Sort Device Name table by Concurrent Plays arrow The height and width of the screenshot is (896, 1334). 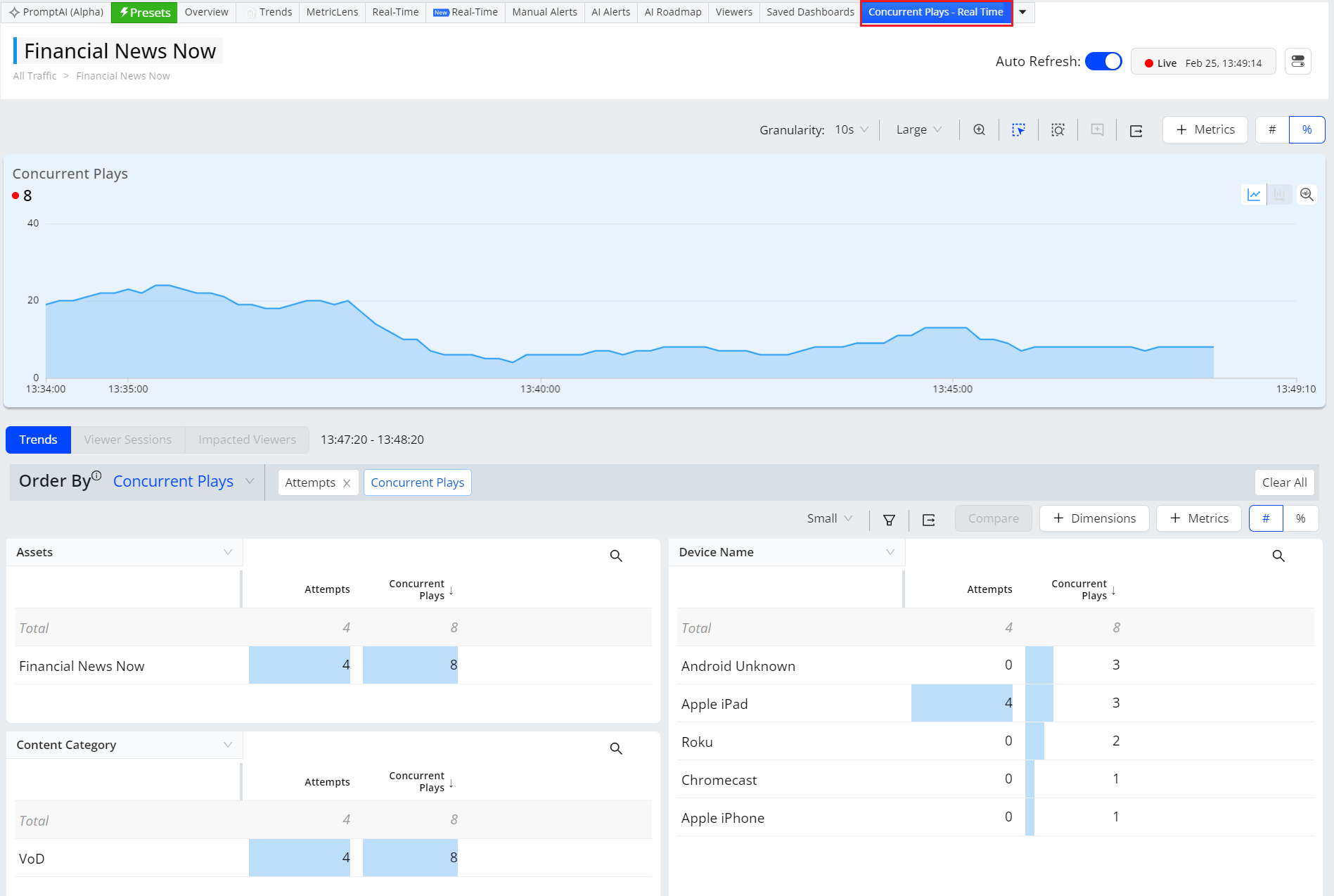click(x=1114, y=591)
